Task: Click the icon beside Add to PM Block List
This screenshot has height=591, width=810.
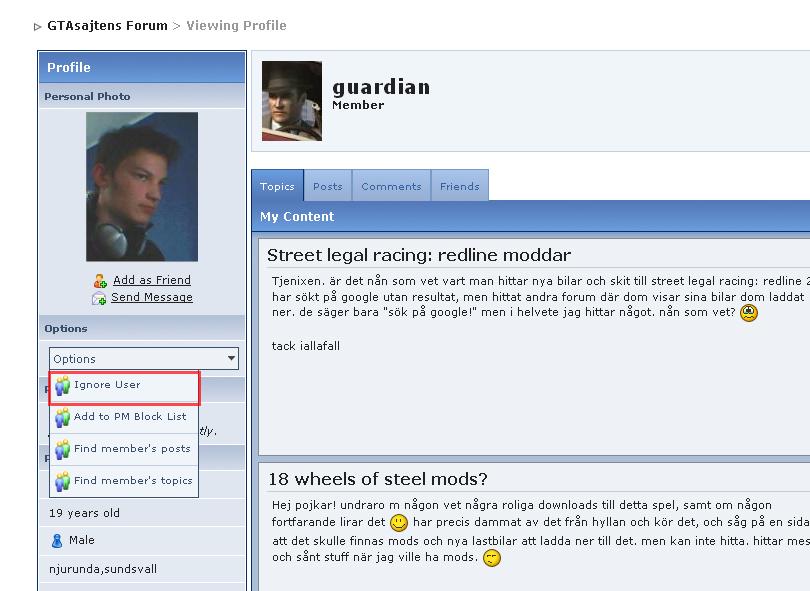Action: (63, 417)
